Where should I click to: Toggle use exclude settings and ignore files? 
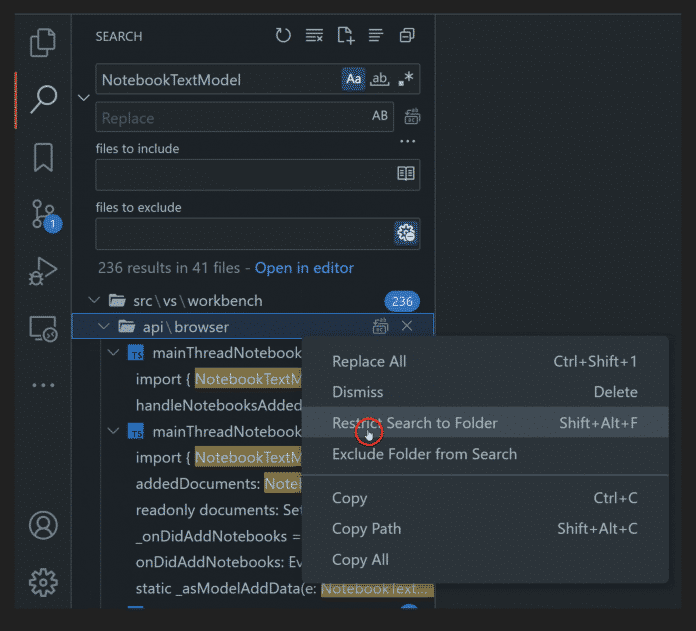coord(406,233)
